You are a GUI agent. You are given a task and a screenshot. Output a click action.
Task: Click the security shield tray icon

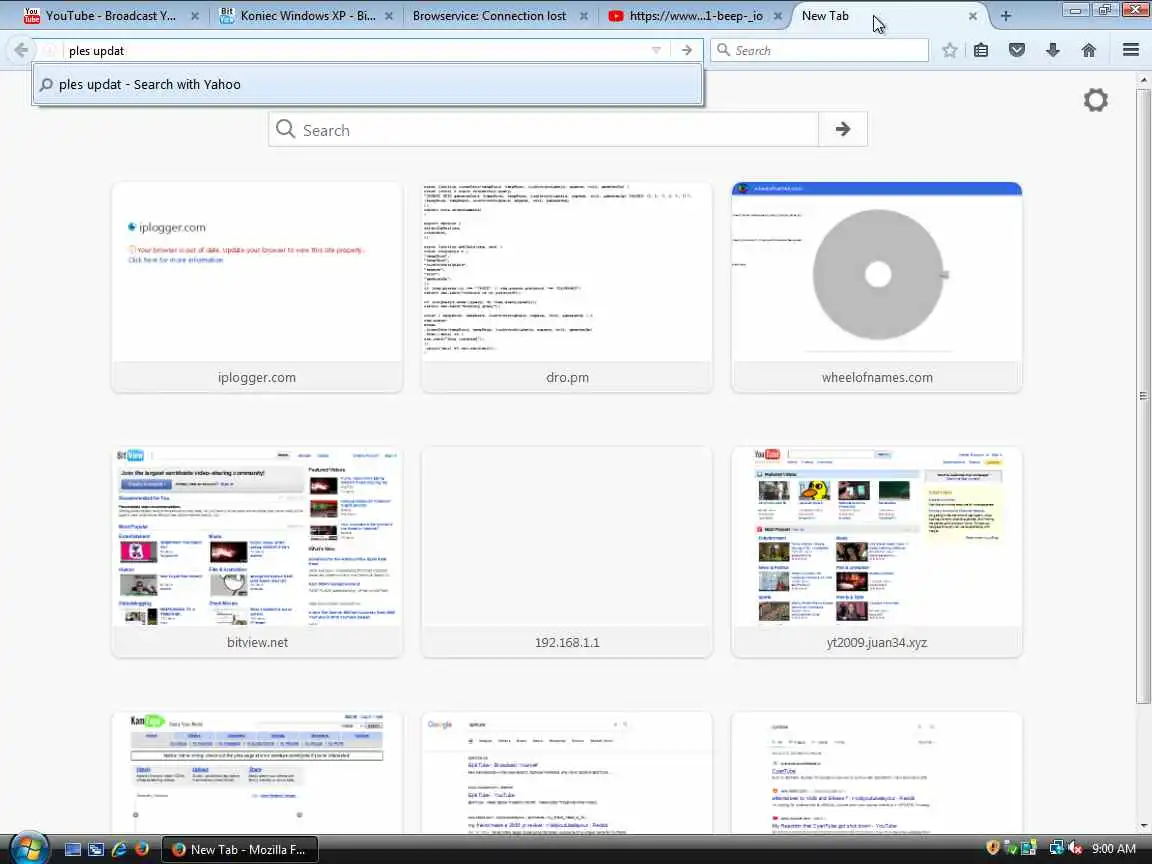(993, 849)
